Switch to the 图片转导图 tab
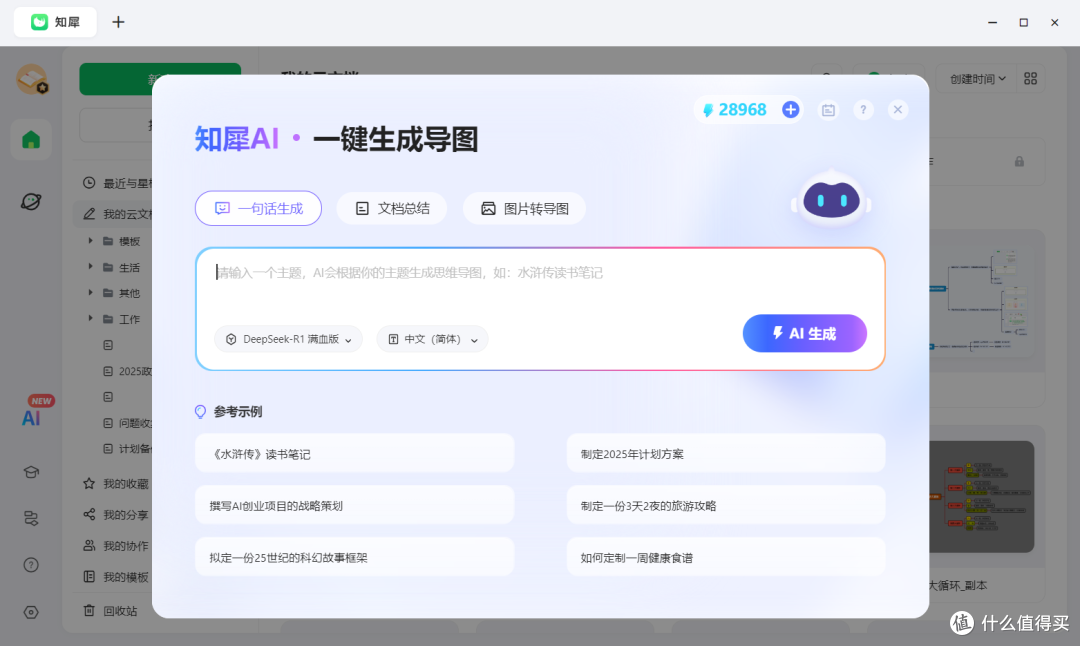 click(x=524, y=208)
